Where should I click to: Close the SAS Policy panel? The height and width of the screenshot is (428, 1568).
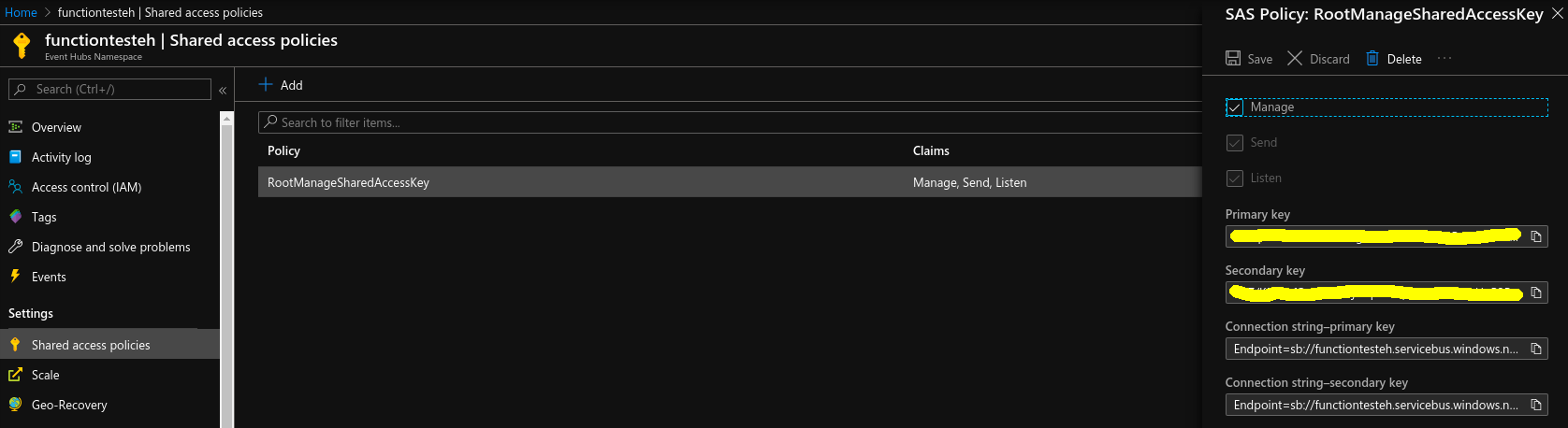[x=1557, y=13]
